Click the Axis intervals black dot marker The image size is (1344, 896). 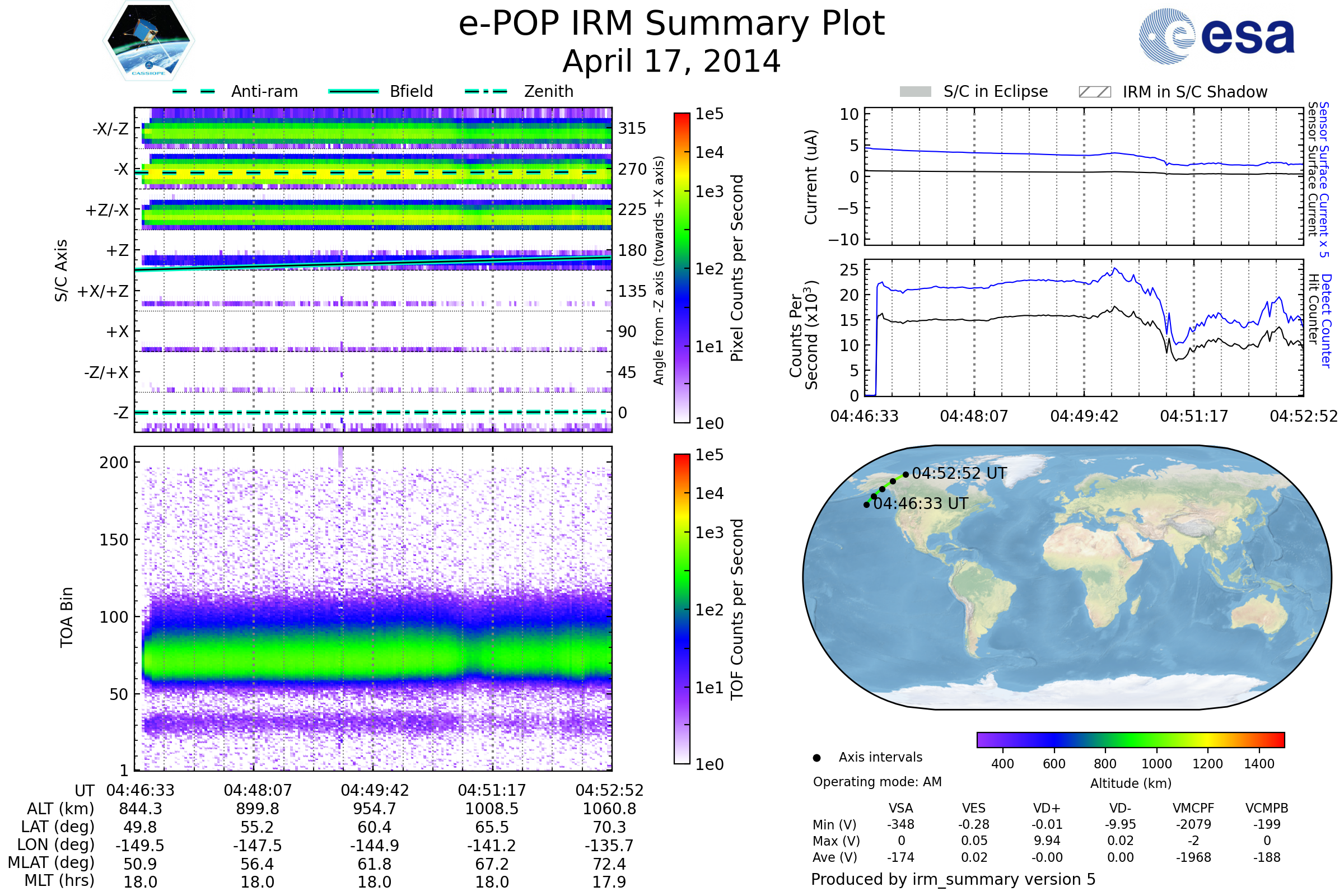(x=816, y=758)
